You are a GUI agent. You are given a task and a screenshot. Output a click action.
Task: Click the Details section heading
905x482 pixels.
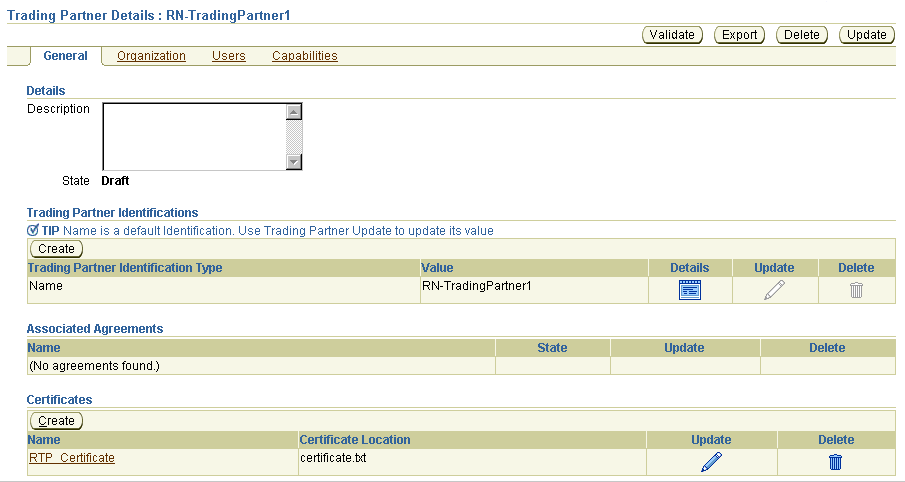coord(46,91)
